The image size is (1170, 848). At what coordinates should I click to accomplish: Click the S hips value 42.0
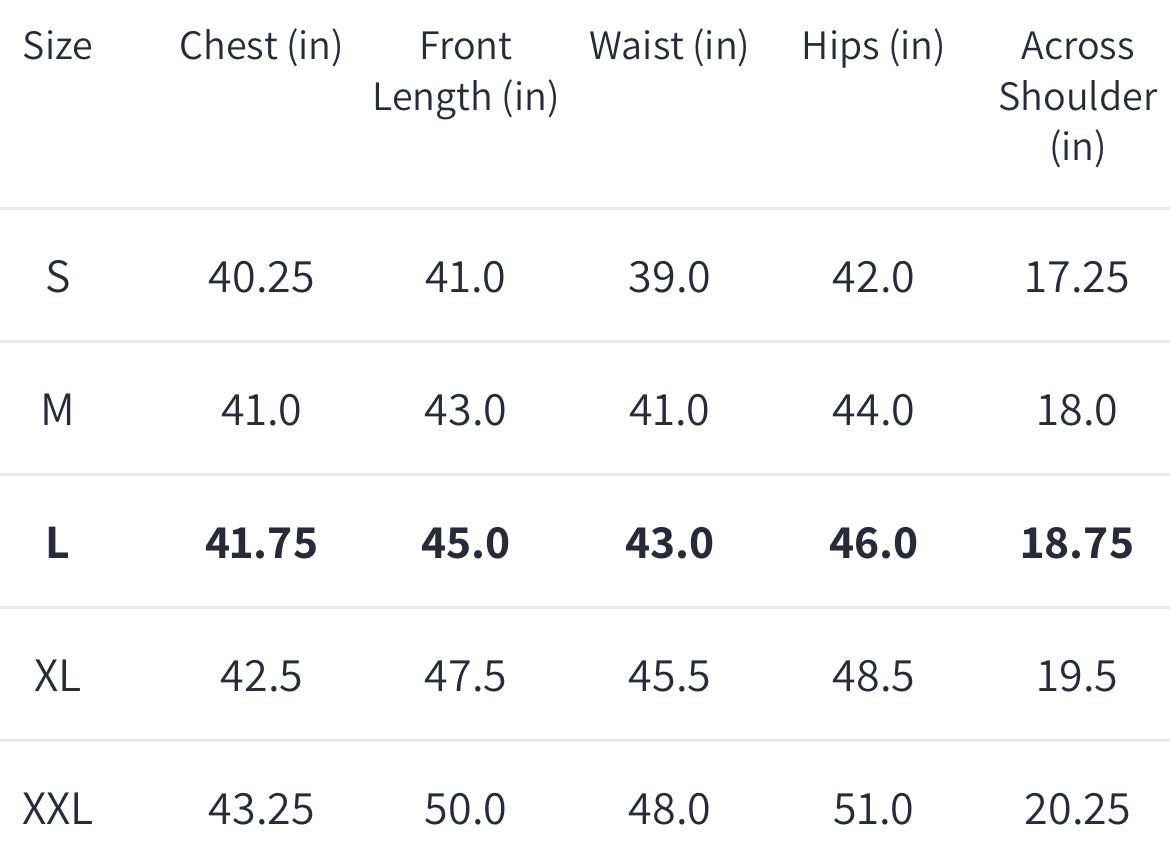(872, 277)
